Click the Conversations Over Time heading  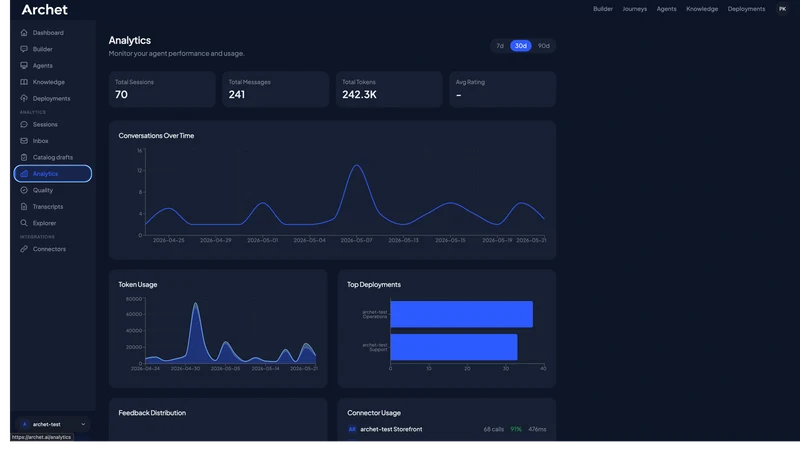pyautogui.click(x=156, y=136)
